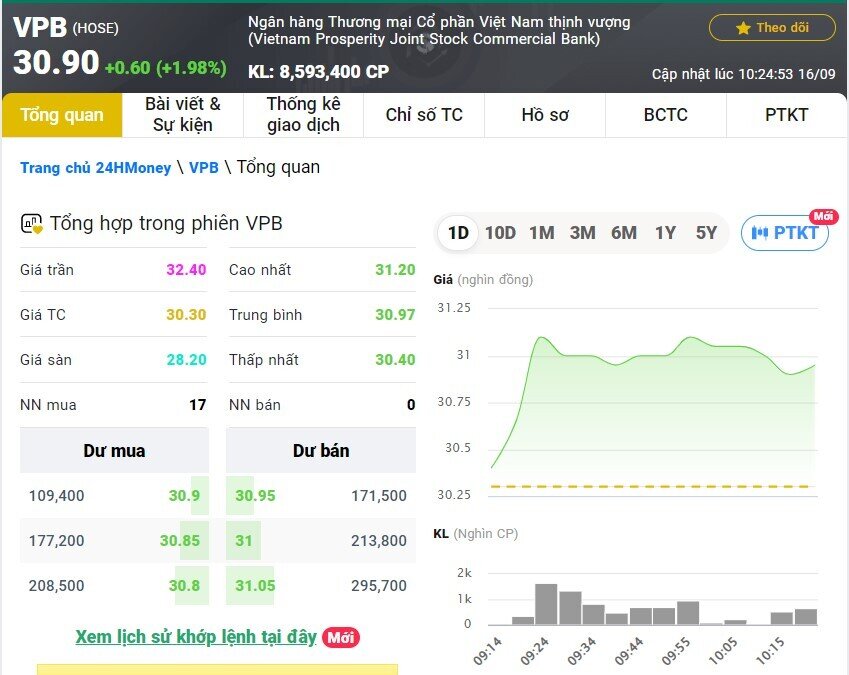Click the volume figure KL: 8,593,400 CP

tap(318, 71)
